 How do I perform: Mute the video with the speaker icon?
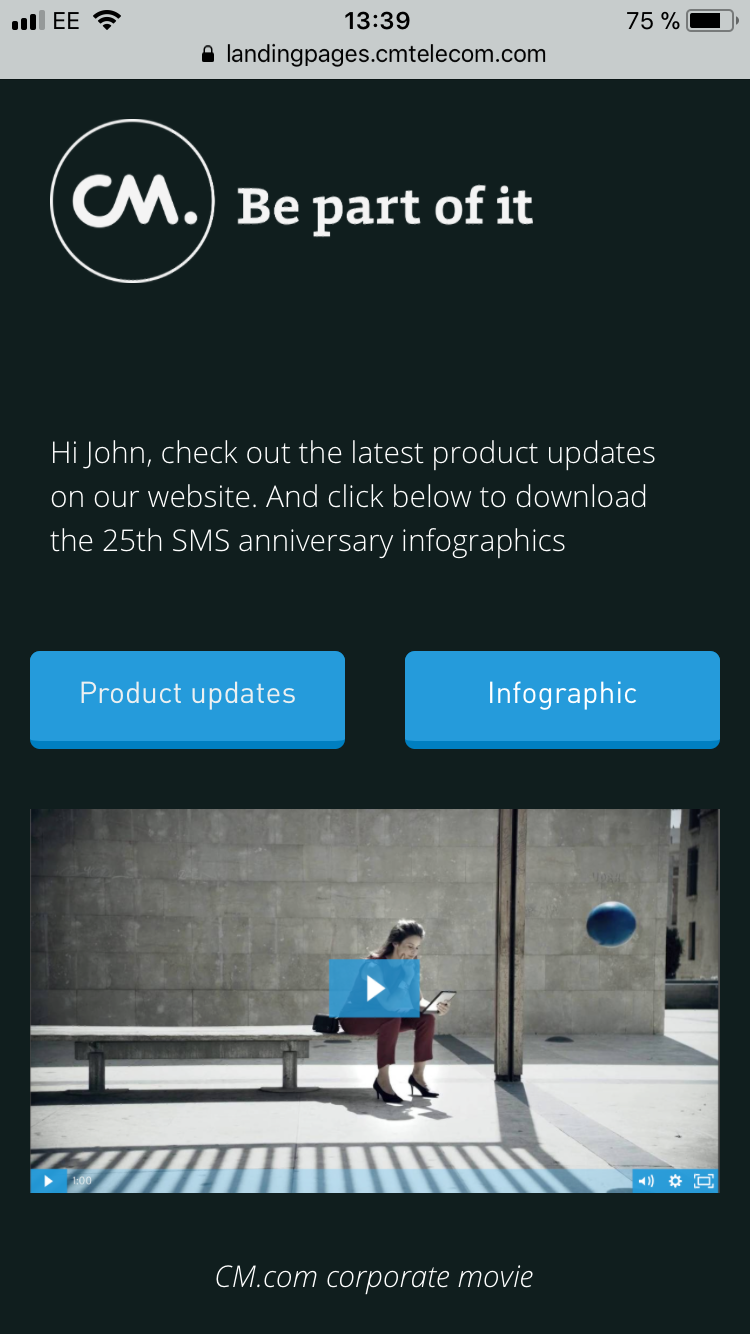(646, 1181)
